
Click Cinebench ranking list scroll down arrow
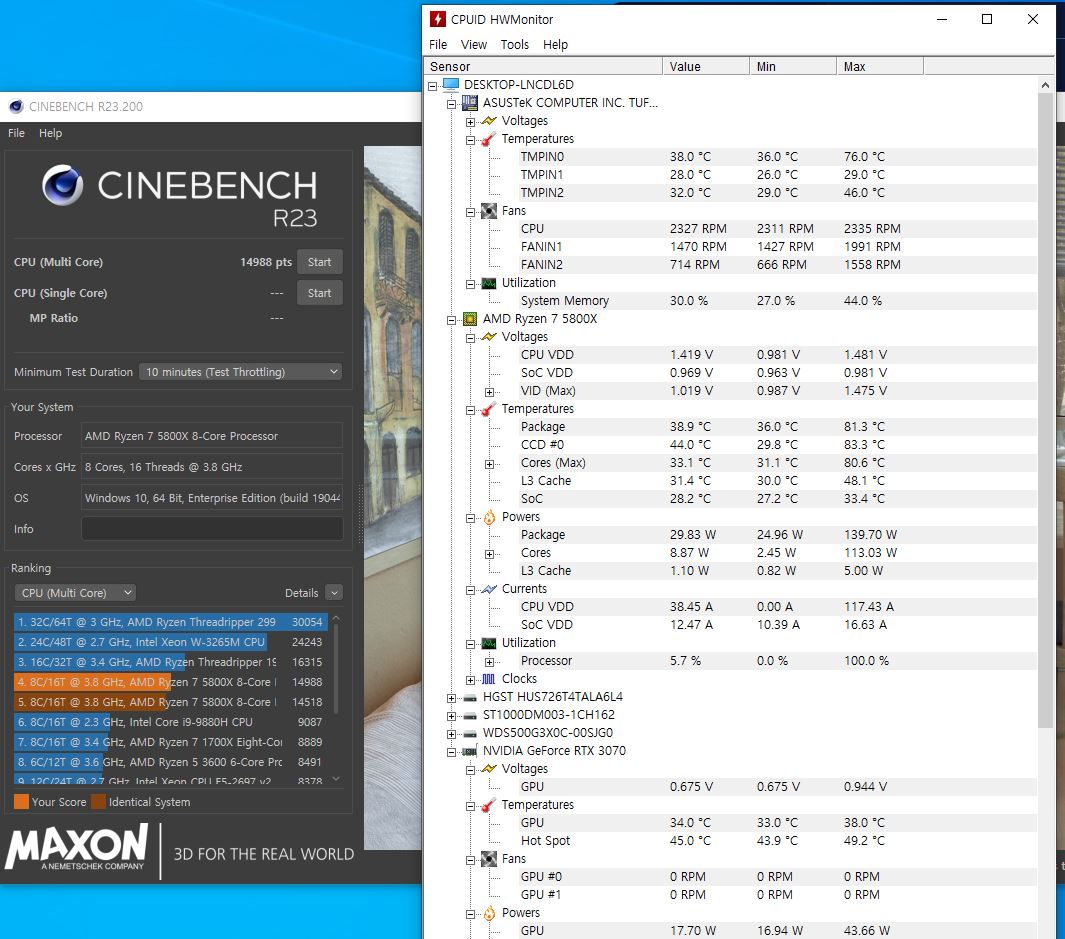tap(336, 779)
